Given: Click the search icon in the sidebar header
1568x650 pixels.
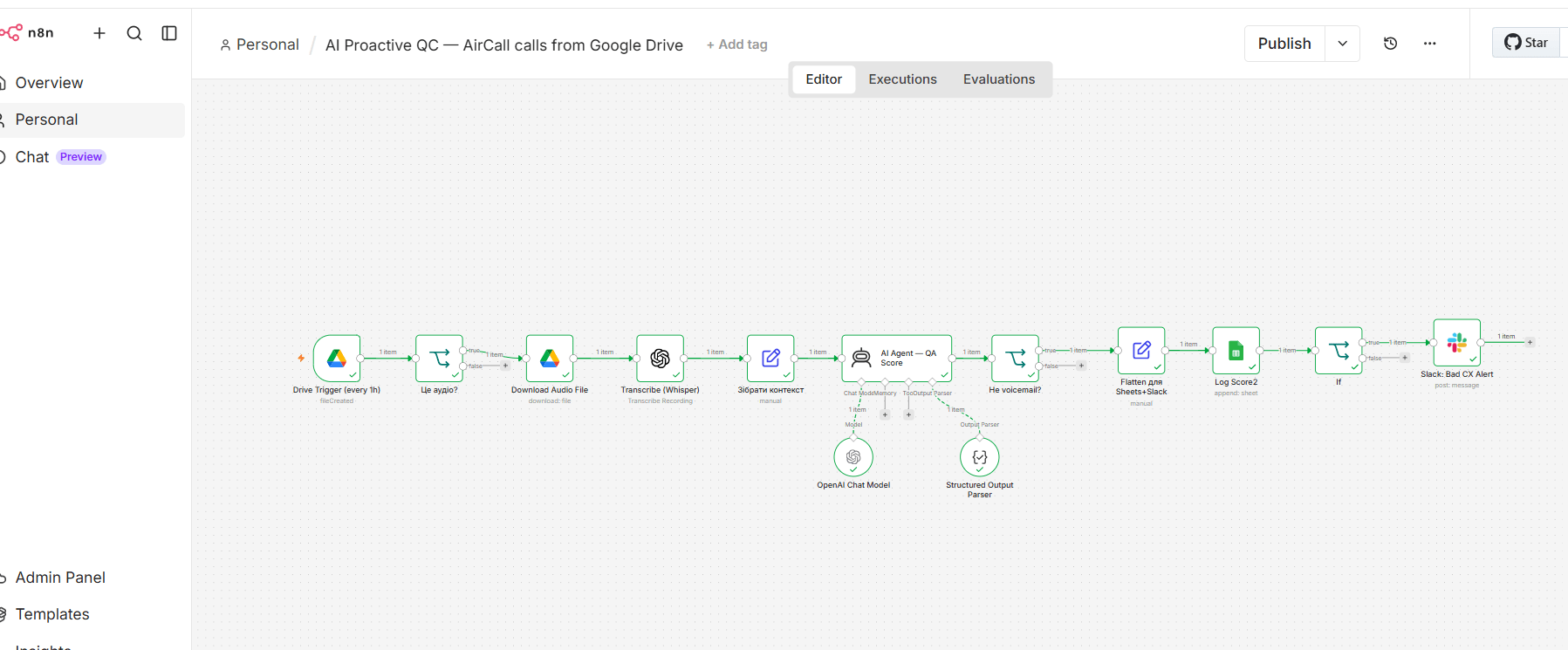Looking at the screenshot, I should coord(134,33).
